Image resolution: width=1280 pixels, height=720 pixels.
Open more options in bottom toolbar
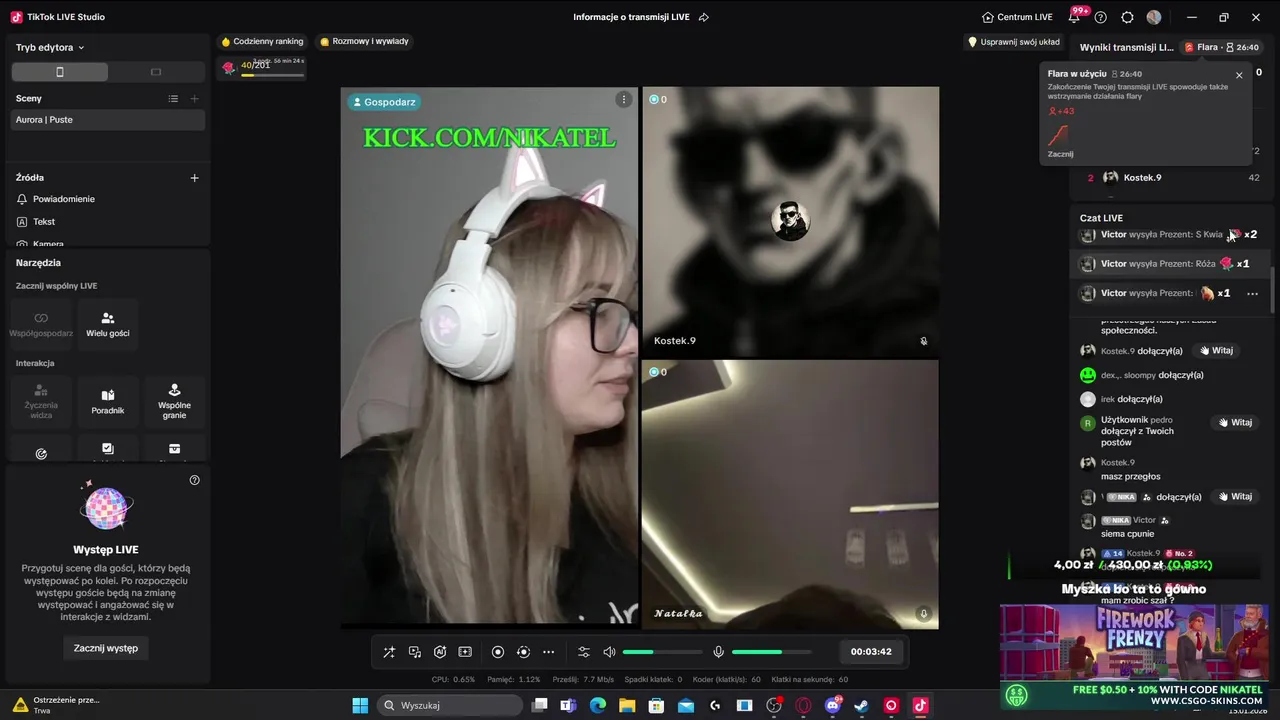(548, 652)
